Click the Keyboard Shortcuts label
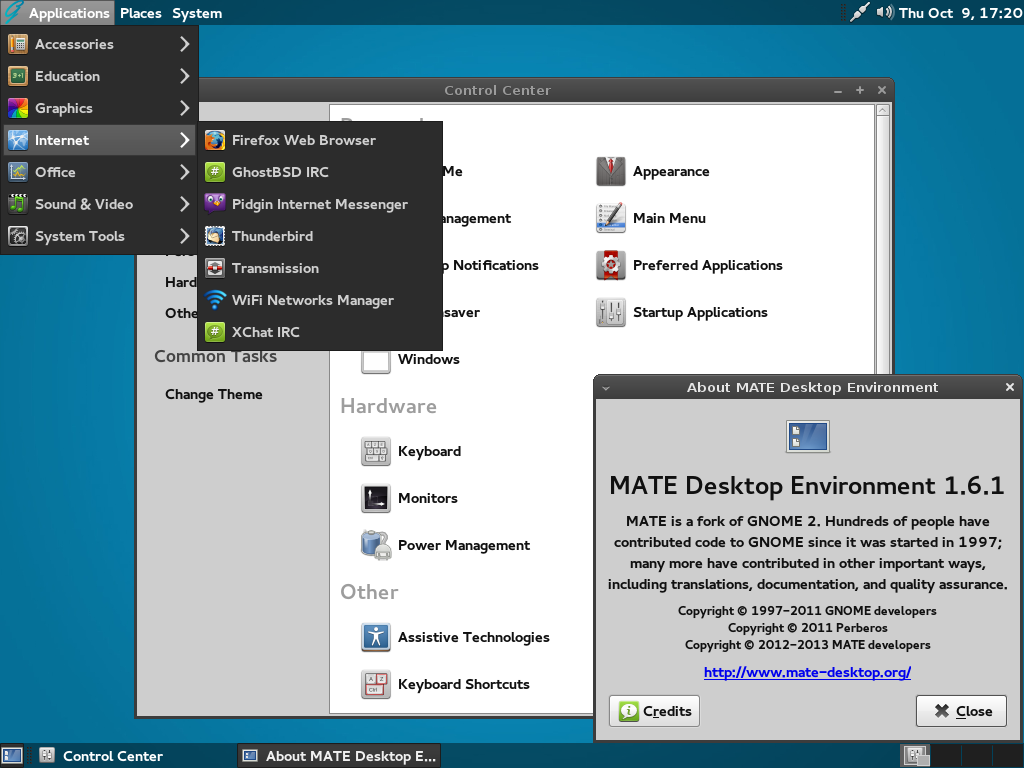Viewport: 1024px width, 768px height. point(464,684)
